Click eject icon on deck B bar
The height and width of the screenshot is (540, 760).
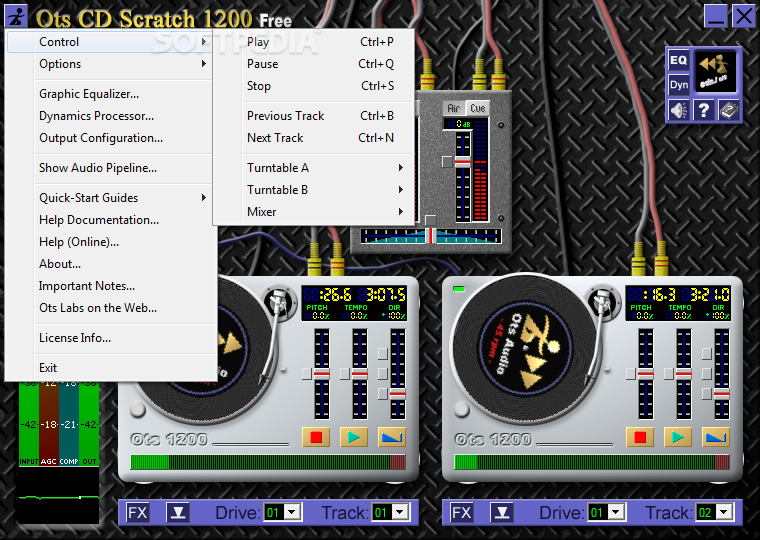pyautogui.click(x=502, y=512)
